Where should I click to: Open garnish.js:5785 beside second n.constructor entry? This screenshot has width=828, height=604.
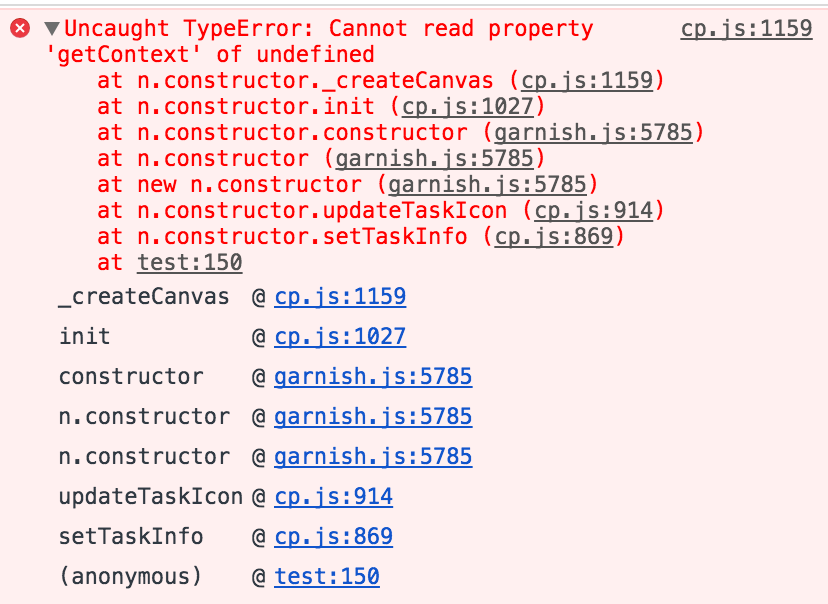(x=373, y=457)
